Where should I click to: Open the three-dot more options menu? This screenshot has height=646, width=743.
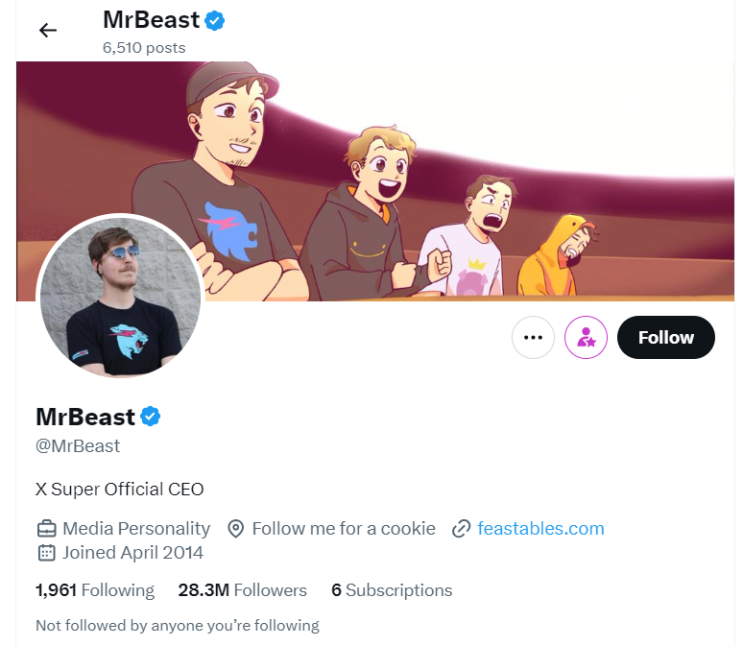(x=533, y=338)
